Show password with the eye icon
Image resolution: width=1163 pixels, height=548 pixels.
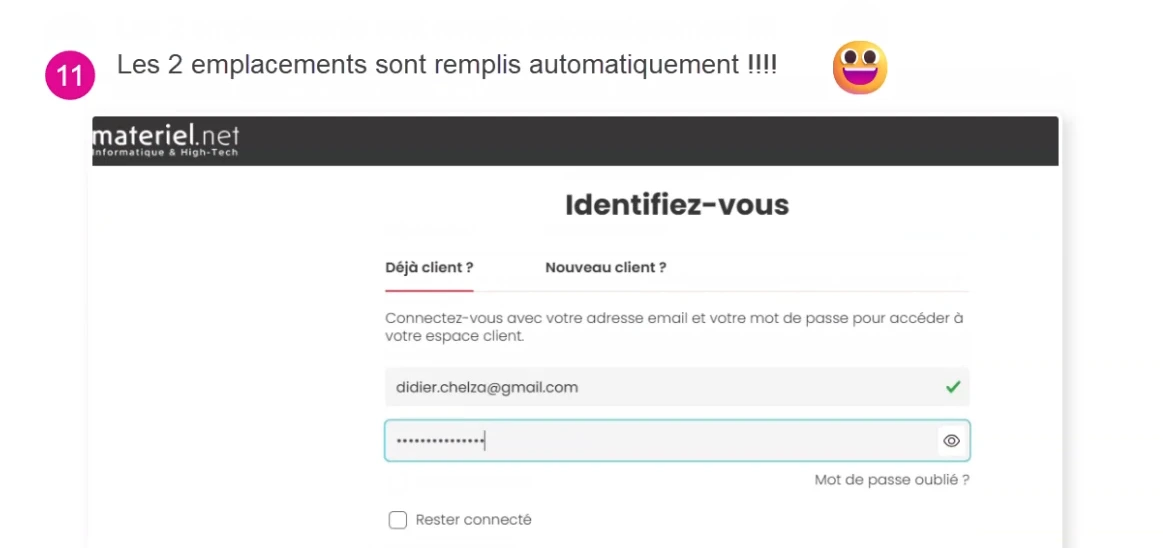(952, 441)
